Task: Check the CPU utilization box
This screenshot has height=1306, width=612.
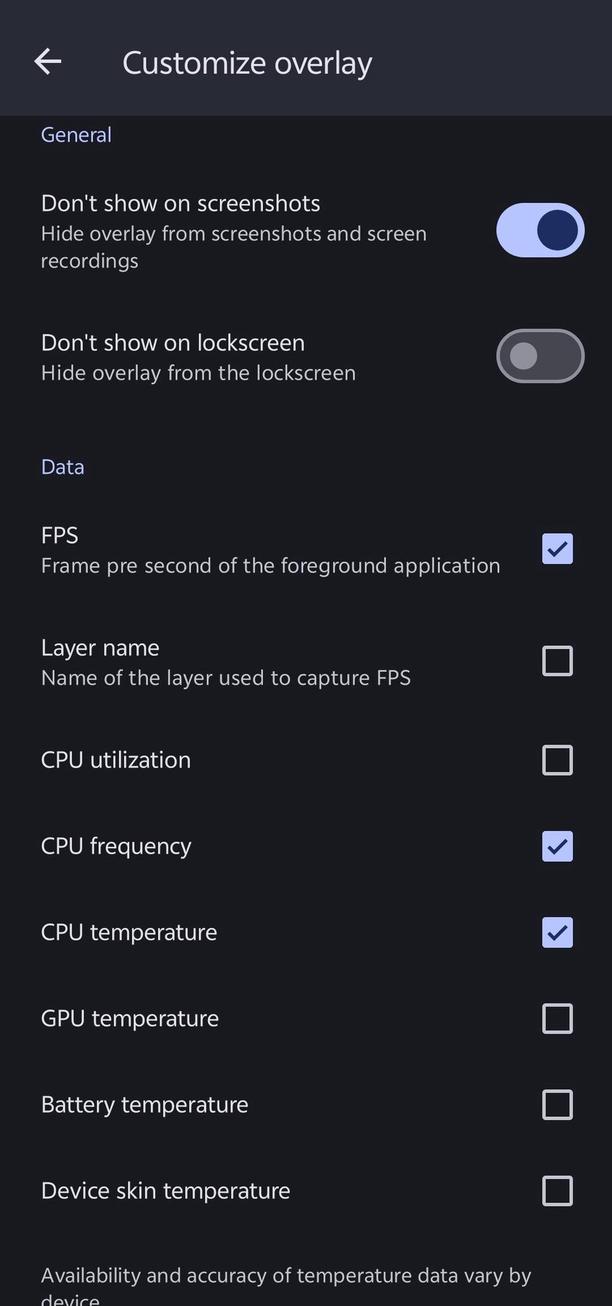Action: click(x=557, y=760)
